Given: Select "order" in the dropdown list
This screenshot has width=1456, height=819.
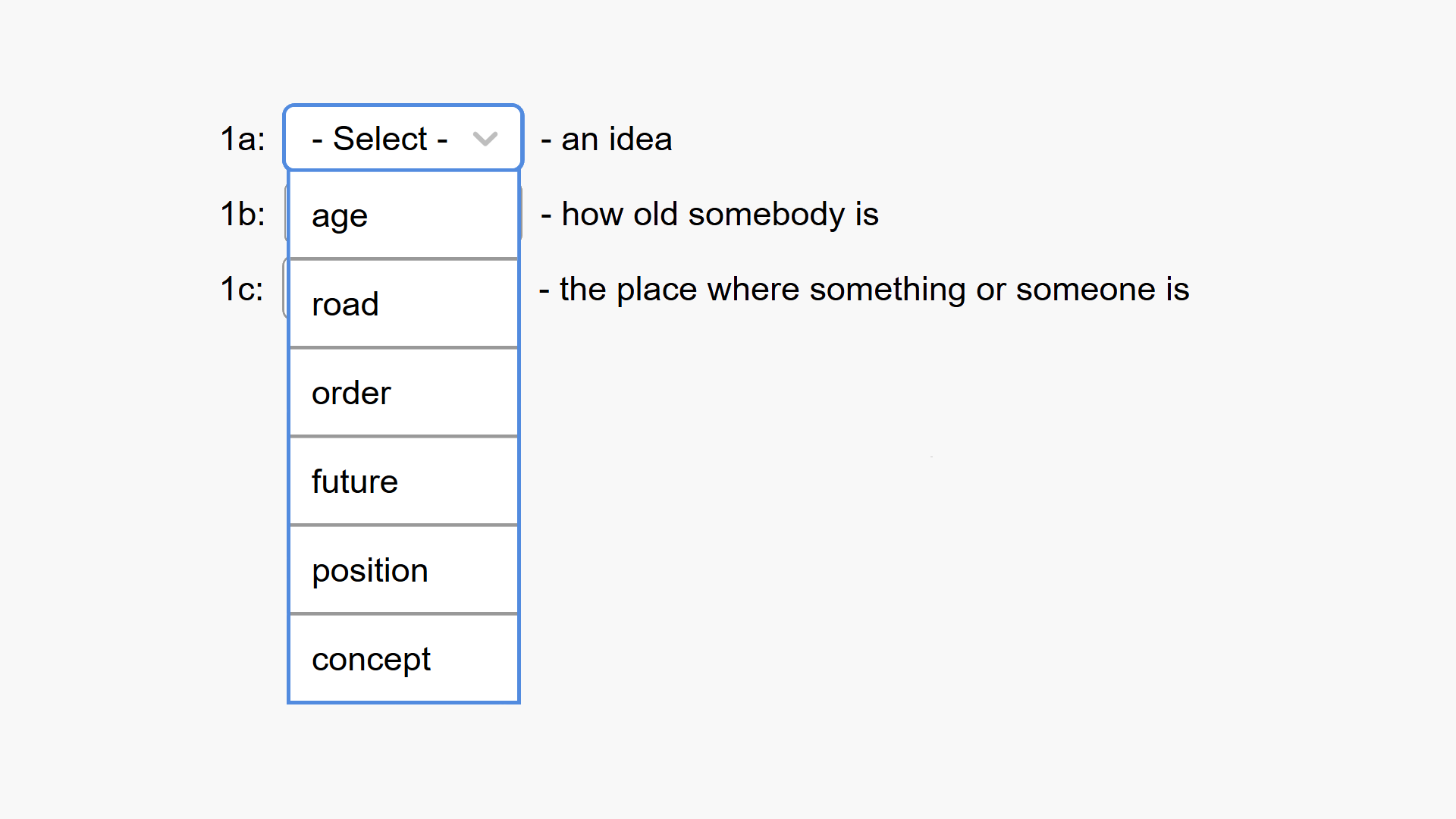Looking at the screenshot, I should pyautogui.click(x=403, y=393).
